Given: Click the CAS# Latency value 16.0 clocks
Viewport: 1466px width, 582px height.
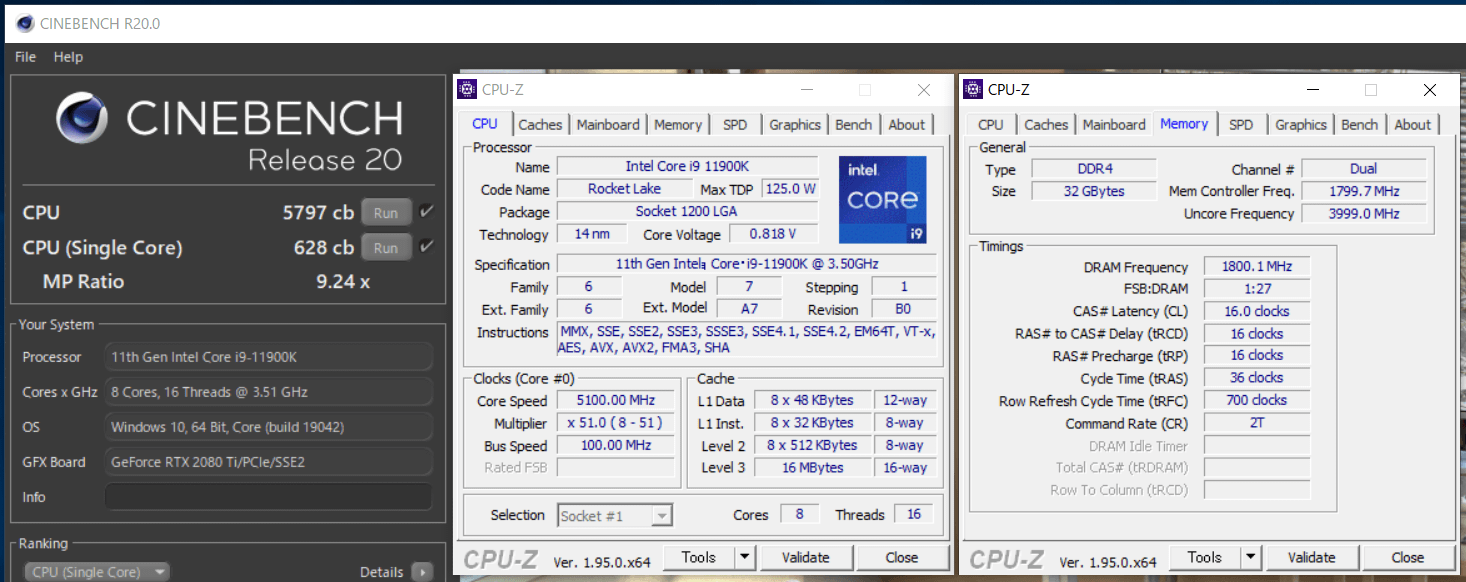Looking at the screenshot, I should tap(1257, 311).
